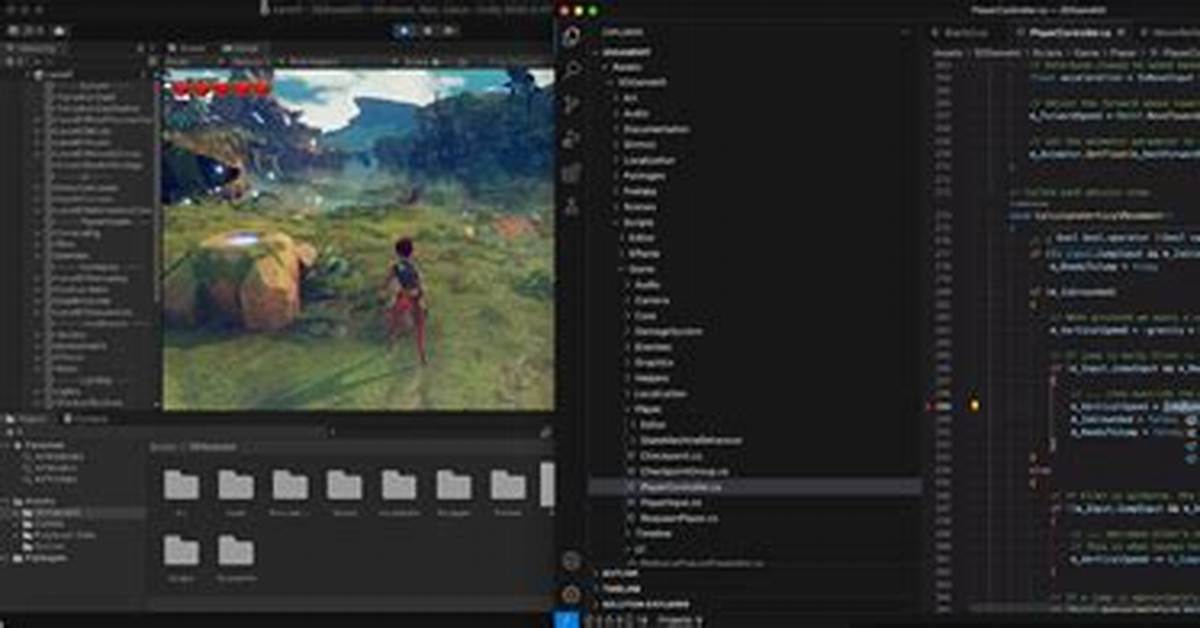The width and height of the screenshot is (1200, 628).
Task: Open the Explorer view in activity bar
Action: click(x=571, y=38)
